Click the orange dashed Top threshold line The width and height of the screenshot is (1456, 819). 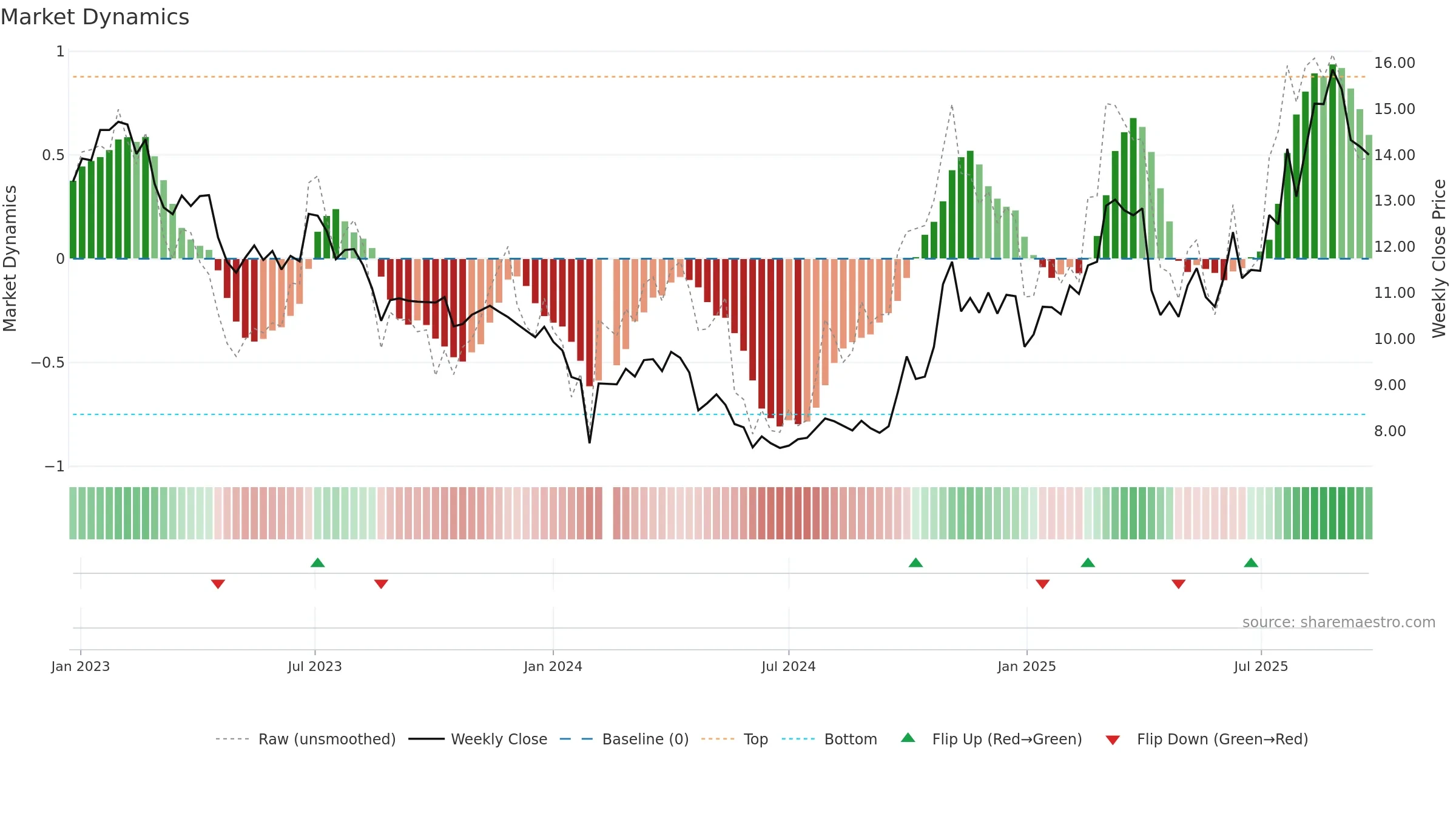(x=719, y=77)
